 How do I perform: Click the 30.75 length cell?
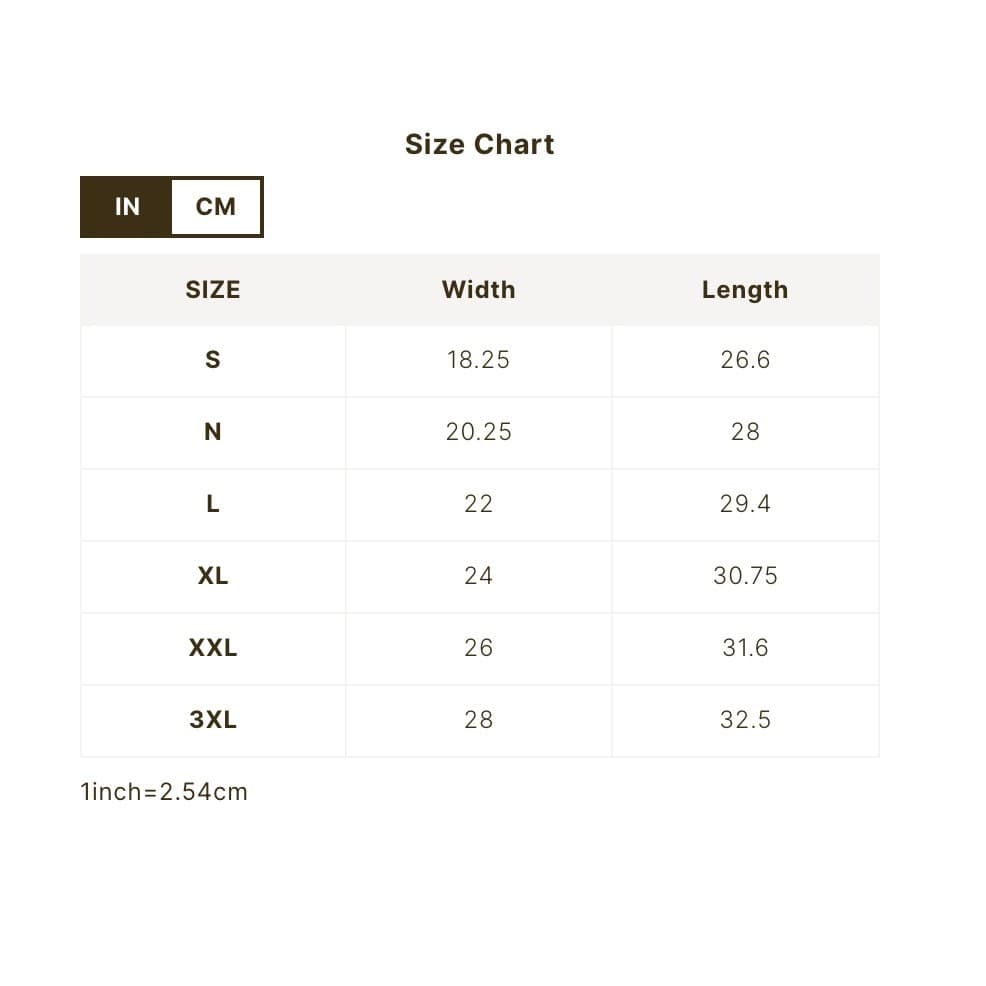(745, 576)
